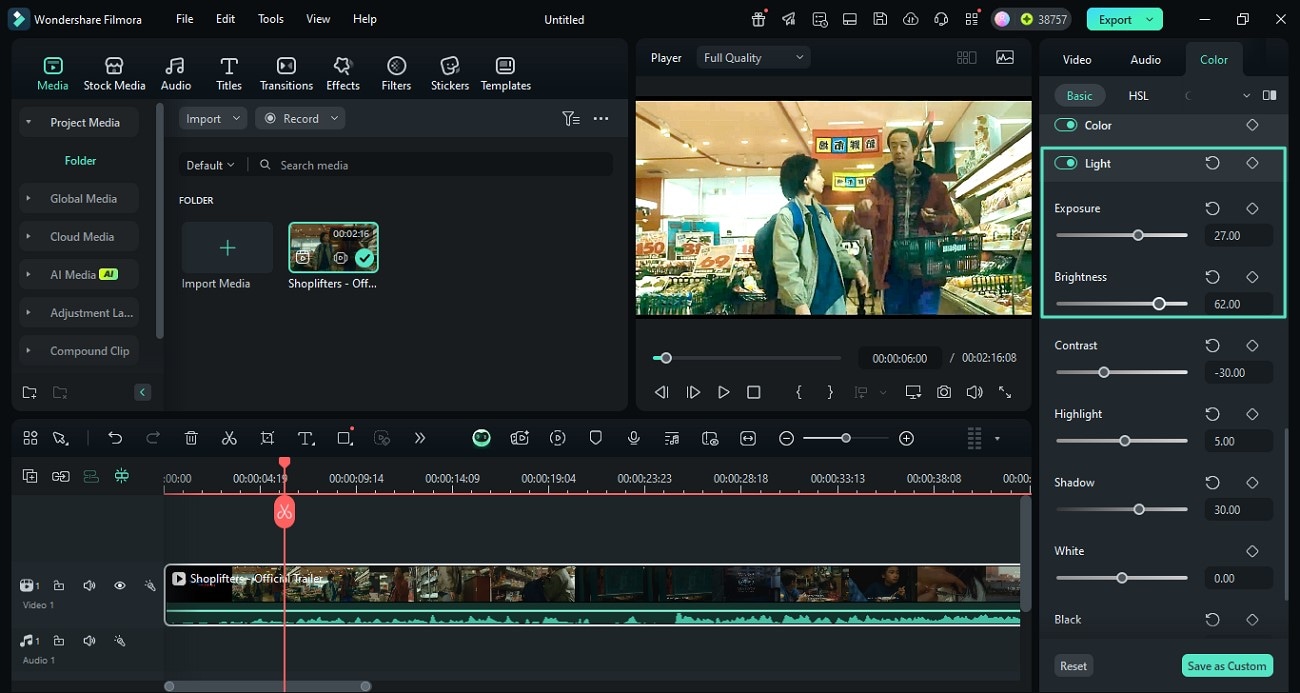Open the Effects tab
Image resolution: width=1300 pixels, height=693 pixels.
coord(343,74)
